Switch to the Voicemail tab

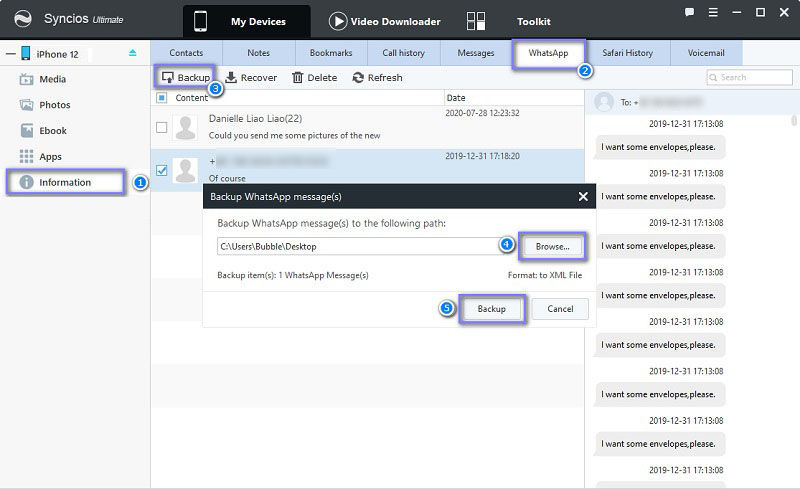tap(706, 53)
